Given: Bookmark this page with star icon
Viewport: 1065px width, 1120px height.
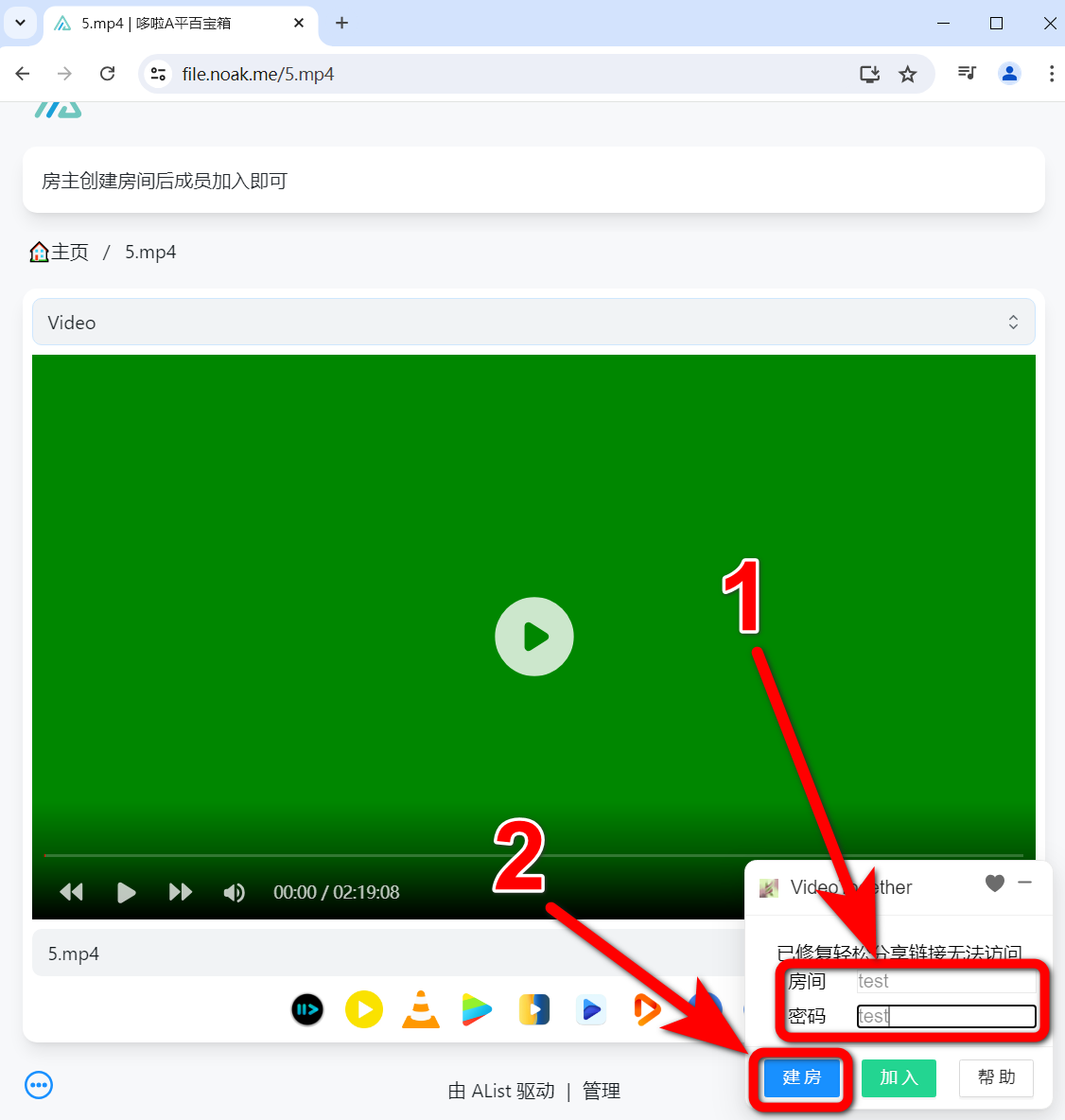Looking at the screenshot, I should (x=908, y=74).
